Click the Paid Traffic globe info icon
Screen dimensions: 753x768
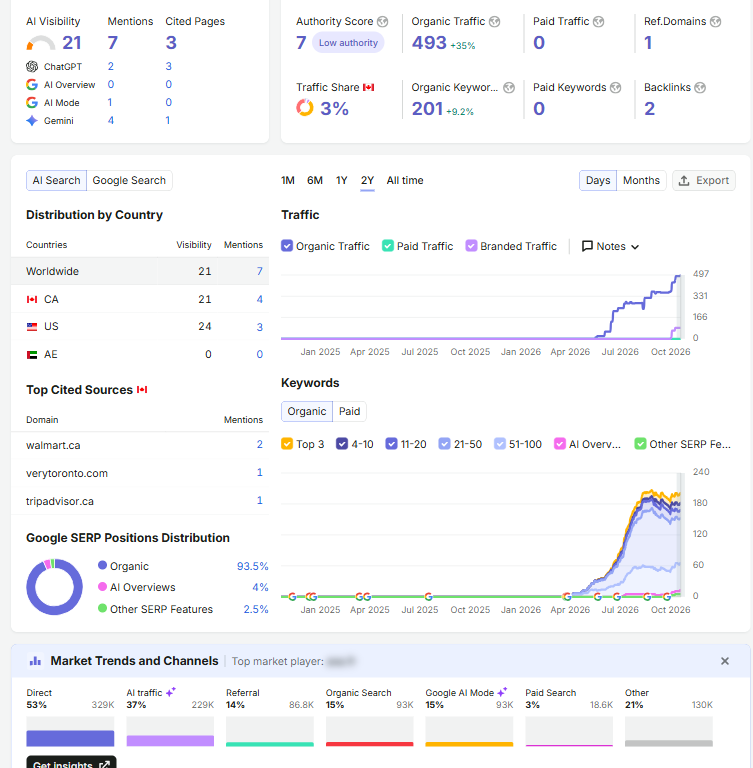[x=599, y=22]
